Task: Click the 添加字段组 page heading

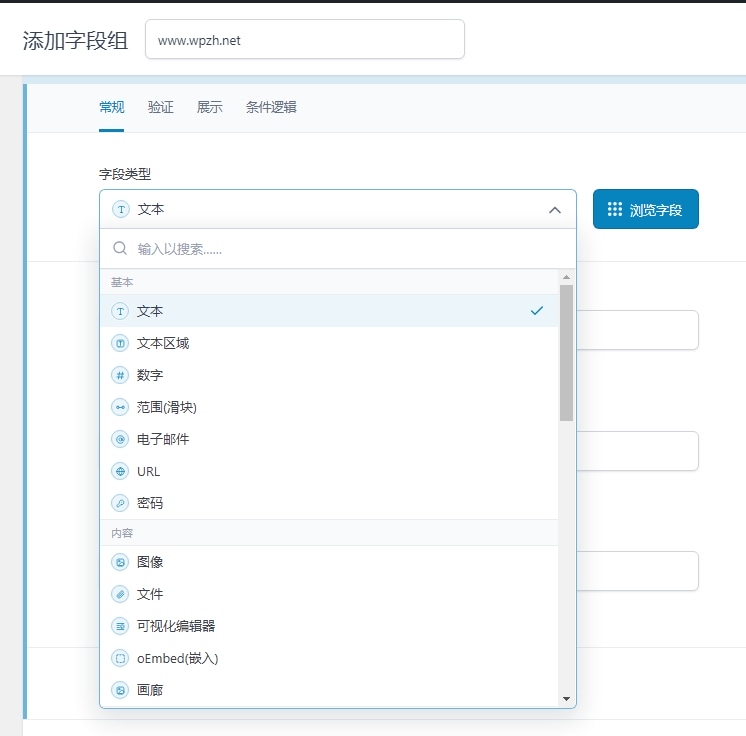Action: point(75,40)
